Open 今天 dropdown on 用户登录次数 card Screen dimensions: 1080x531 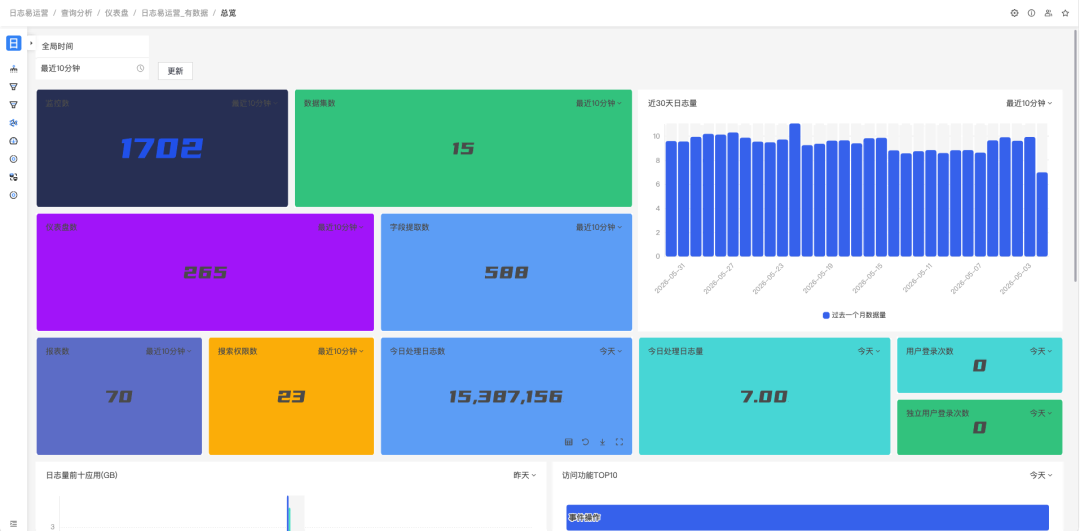click(1041, 351)
